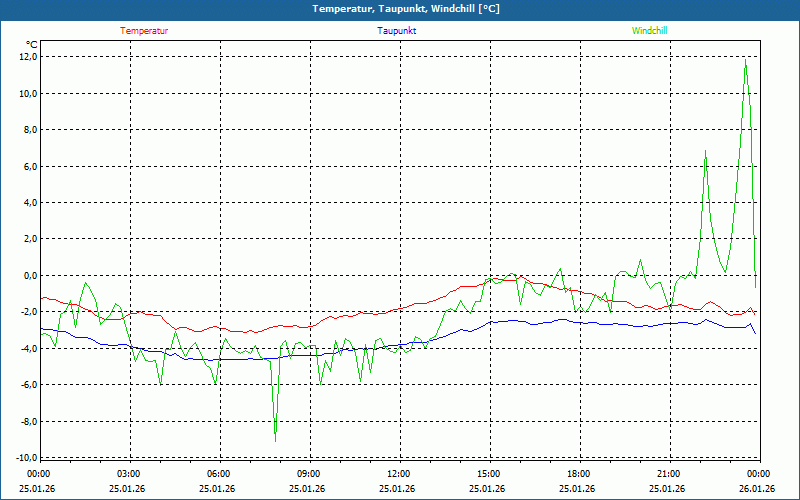Click the red Temperatur legend label
Viewport: 800px width, 500px height.
(x=144, y=31)
